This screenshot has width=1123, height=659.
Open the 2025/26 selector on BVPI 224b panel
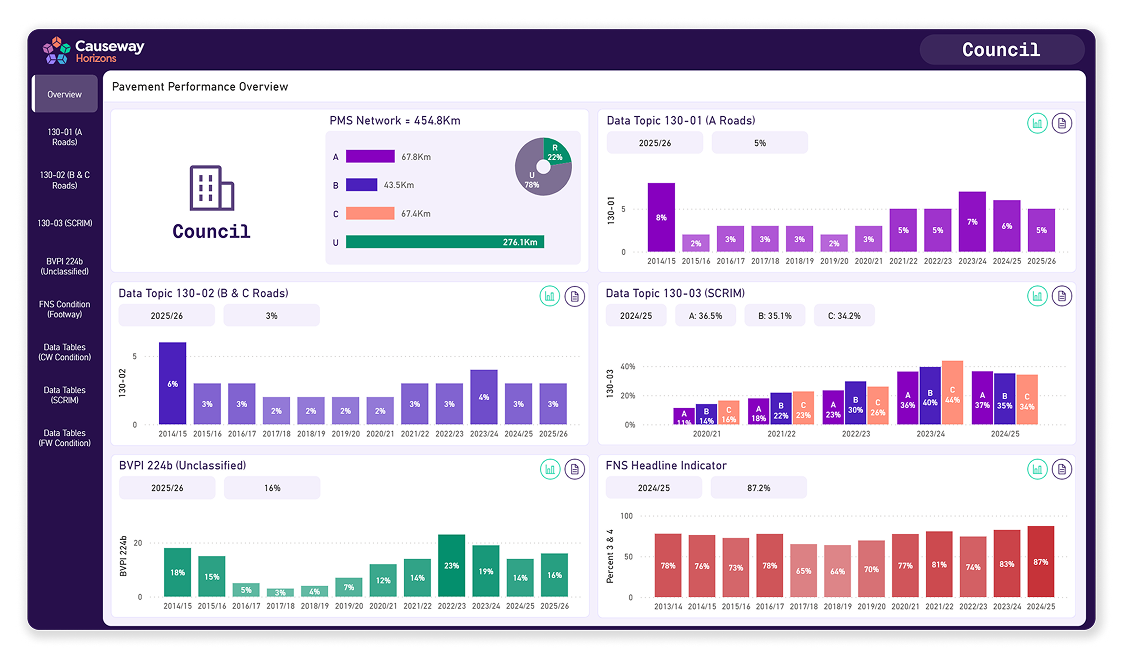[167, 487]
